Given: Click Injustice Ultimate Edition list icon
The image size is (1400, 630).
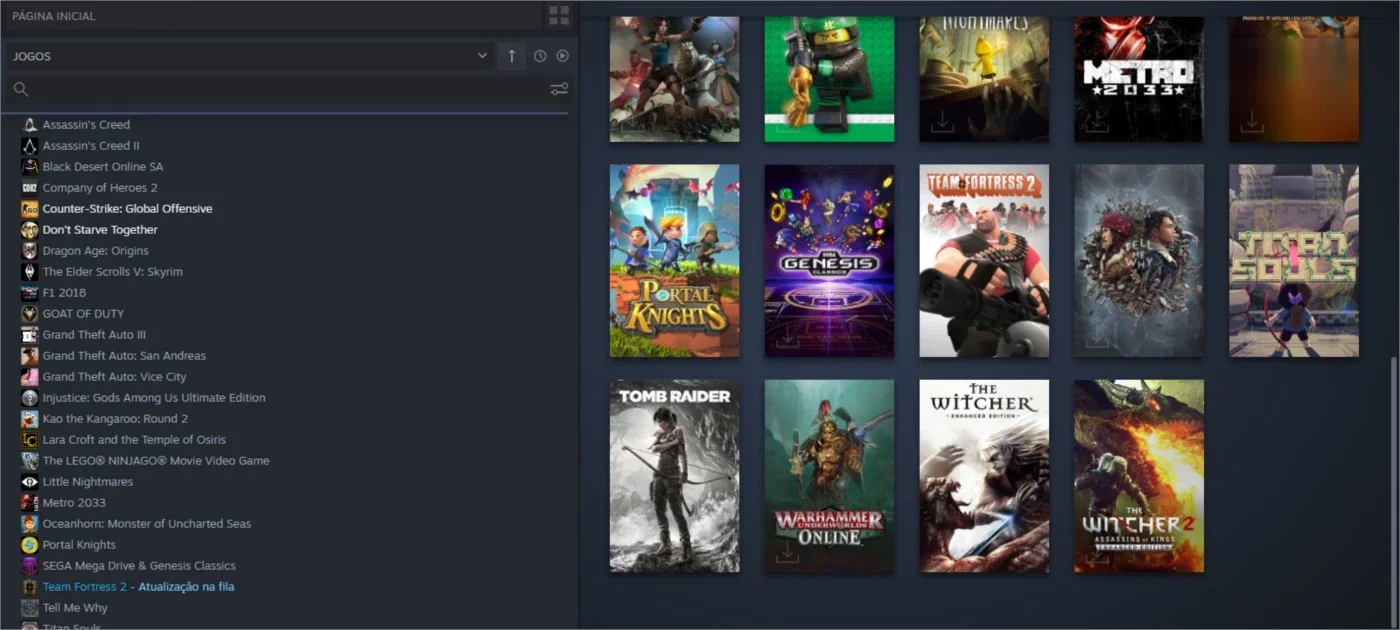Looking at the screenshot, I should (30, 398).
